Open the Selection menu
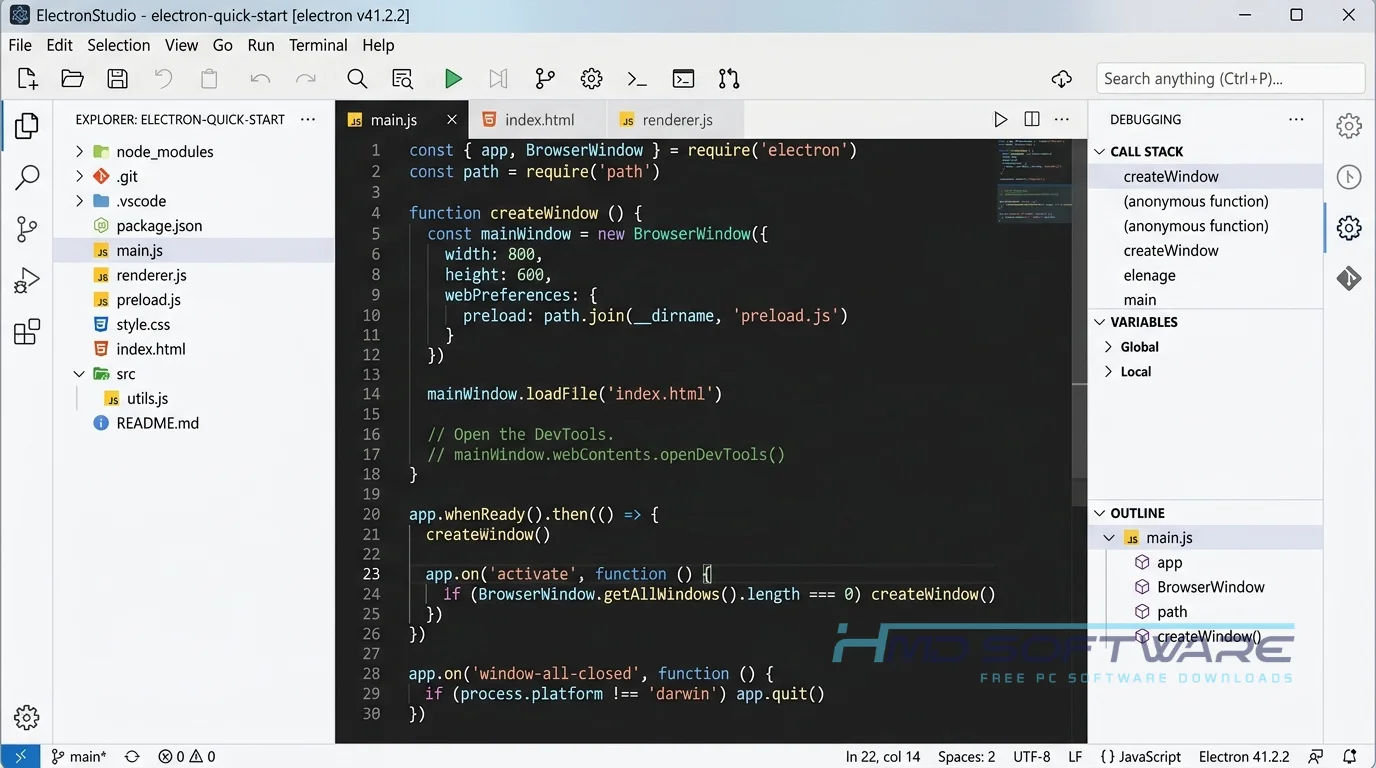Viewport: 1376px width, 768px height. (118, 45)
